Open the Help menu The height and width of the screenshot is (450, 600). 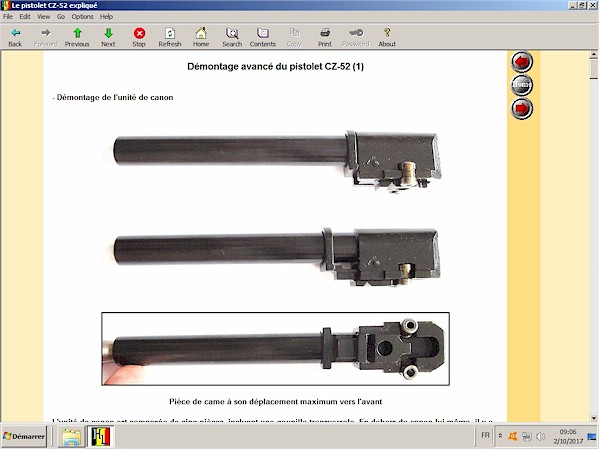pos(106,16)
